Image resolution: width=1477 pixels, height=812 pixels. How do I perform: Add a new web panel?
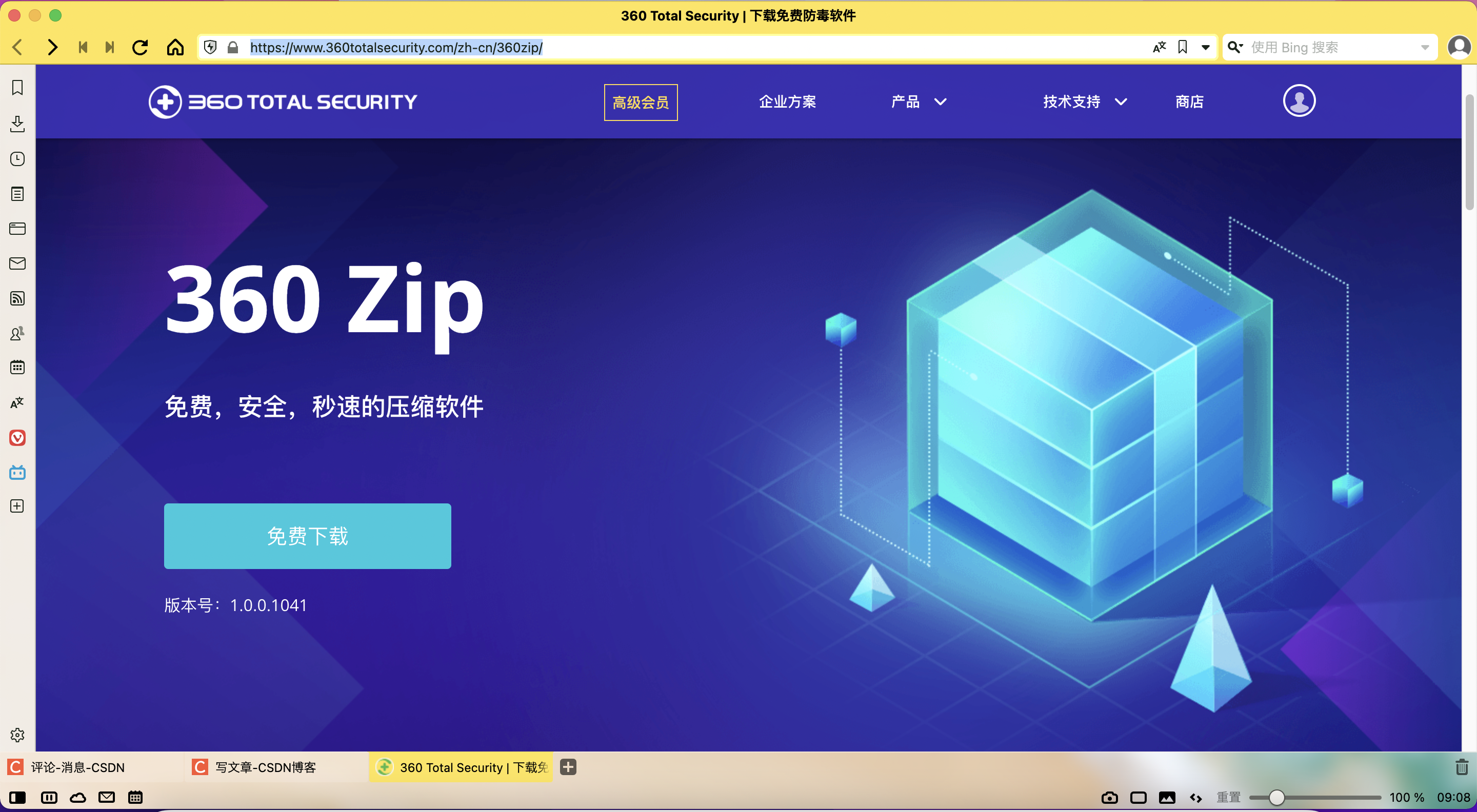tap(17, 506)
